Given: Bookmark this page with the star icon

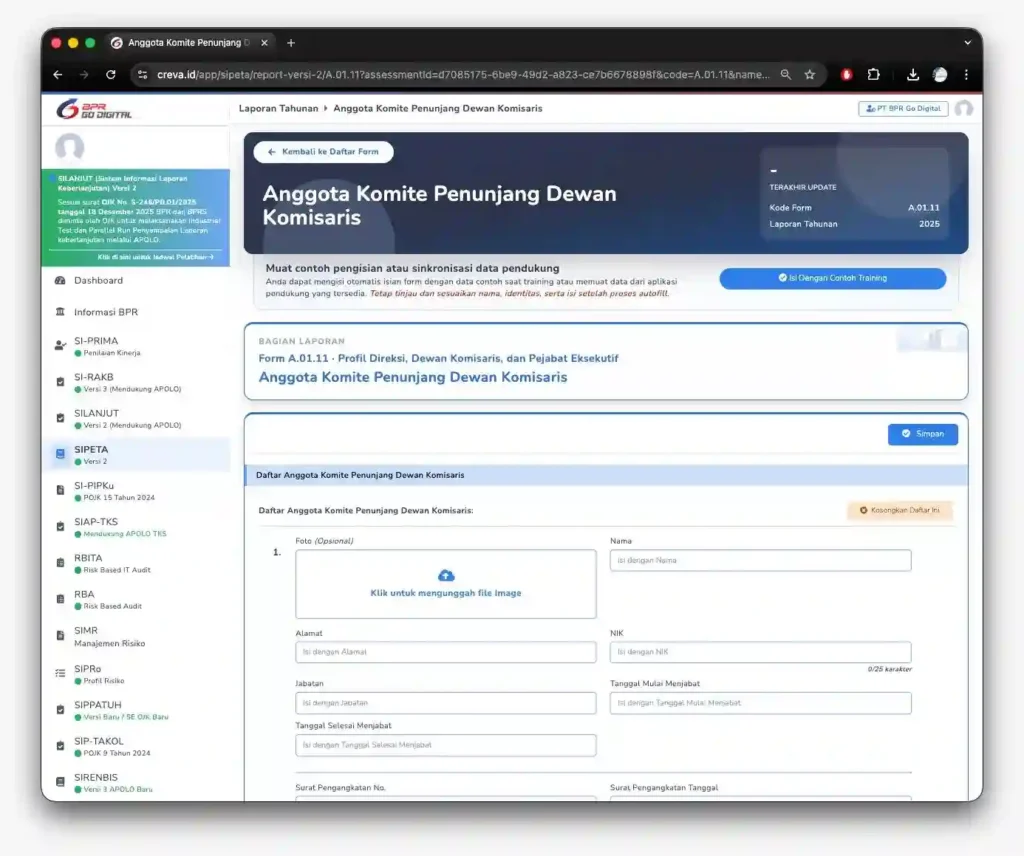Looking at the screenshot, I should point(810,75).
